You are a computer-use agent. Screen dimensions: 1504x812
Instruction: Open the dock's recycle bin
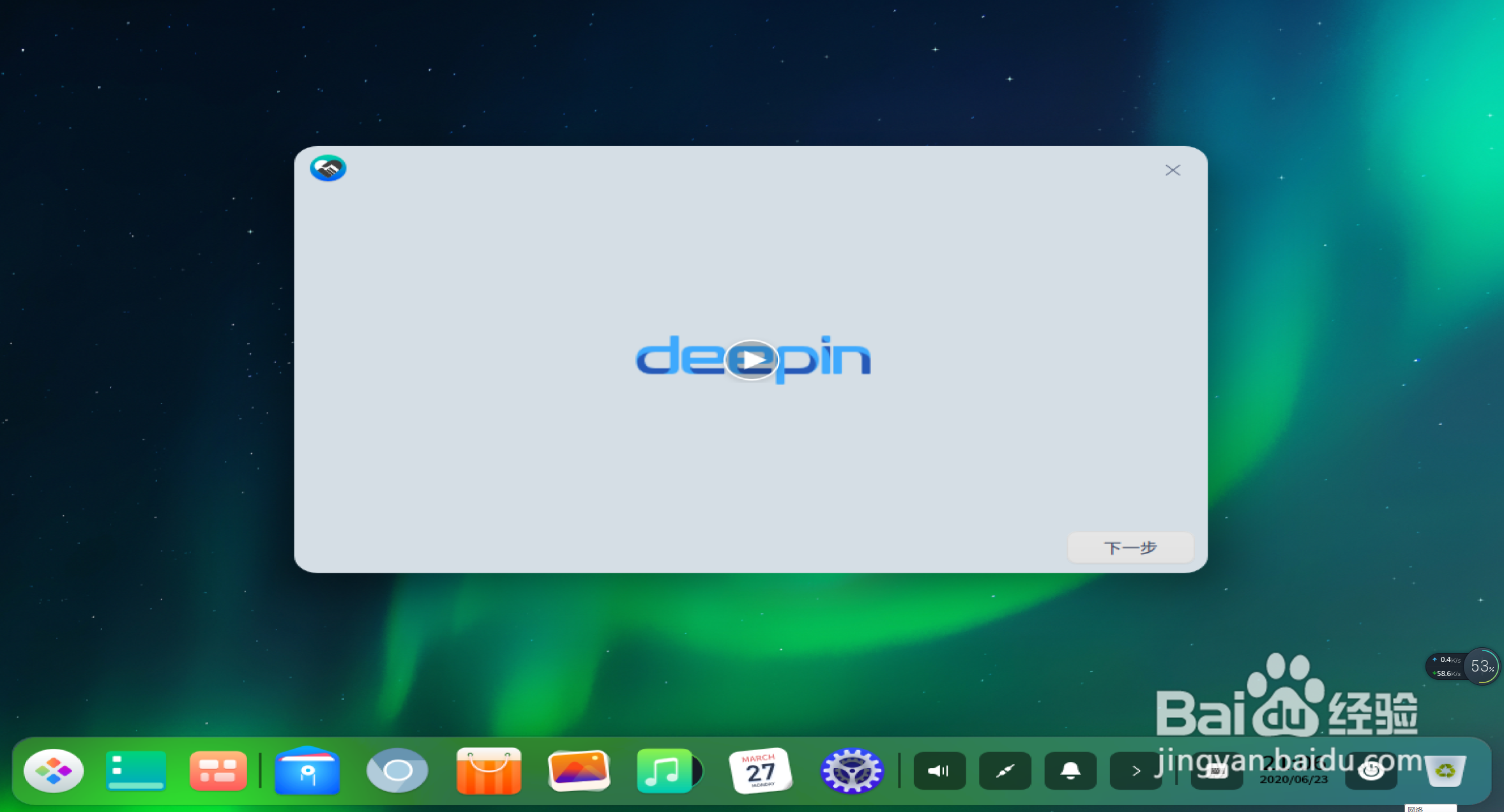pyautogui.click(x=1445, y=771)
